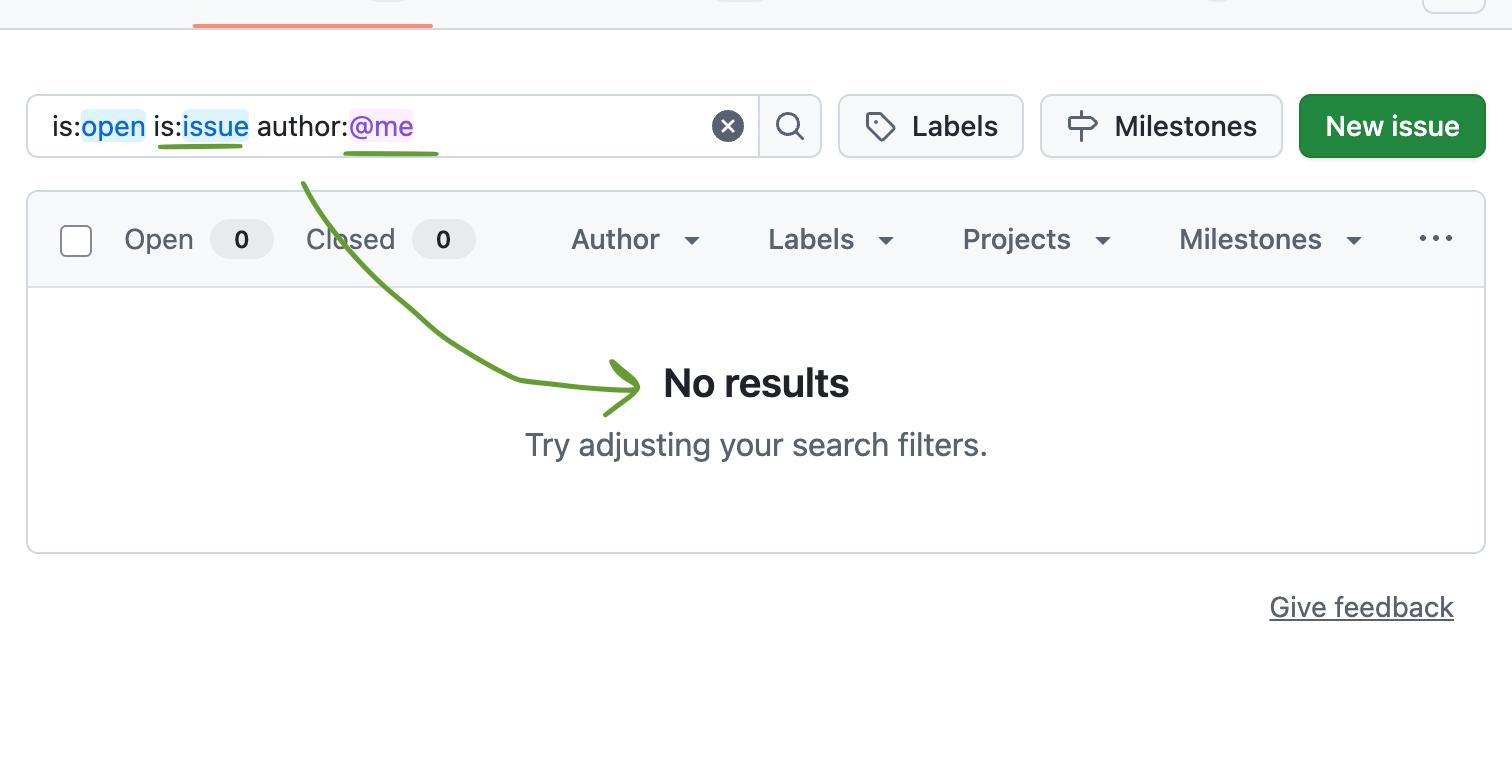Viewport: 1512px width, 758px height.
Task: Click the purple '@me' token in the search
Action: click(381, 127)
